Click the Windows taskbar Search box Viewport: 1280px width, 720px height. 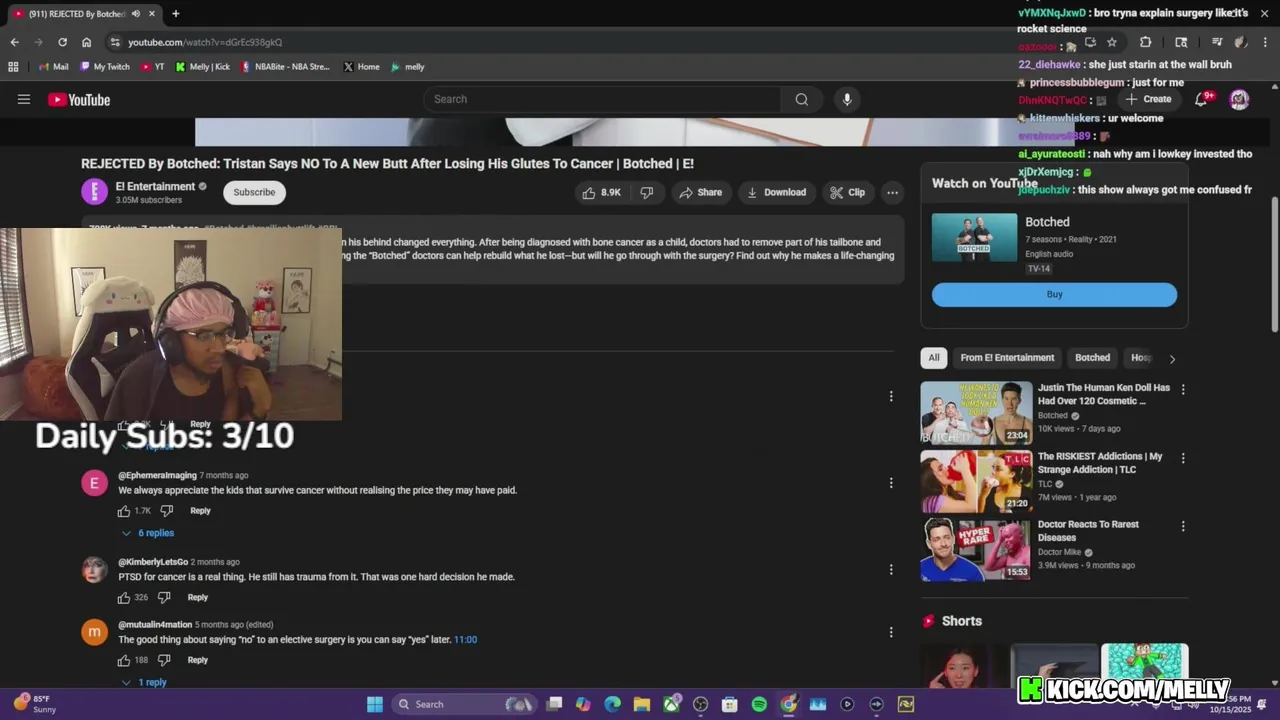tap(465, 704)
